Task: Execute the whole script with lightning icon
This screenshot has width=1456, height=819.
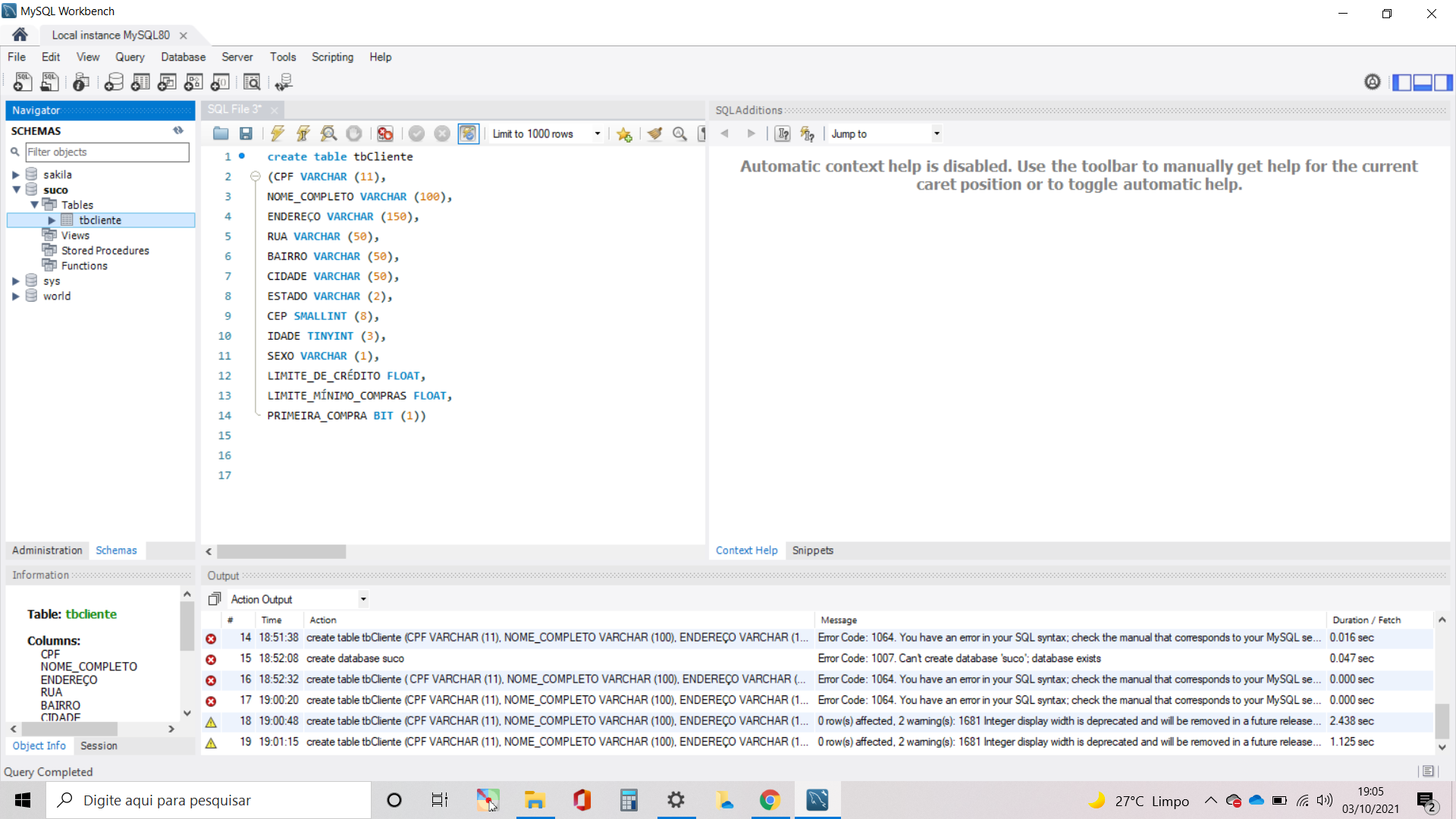Action: coord(278,133)
